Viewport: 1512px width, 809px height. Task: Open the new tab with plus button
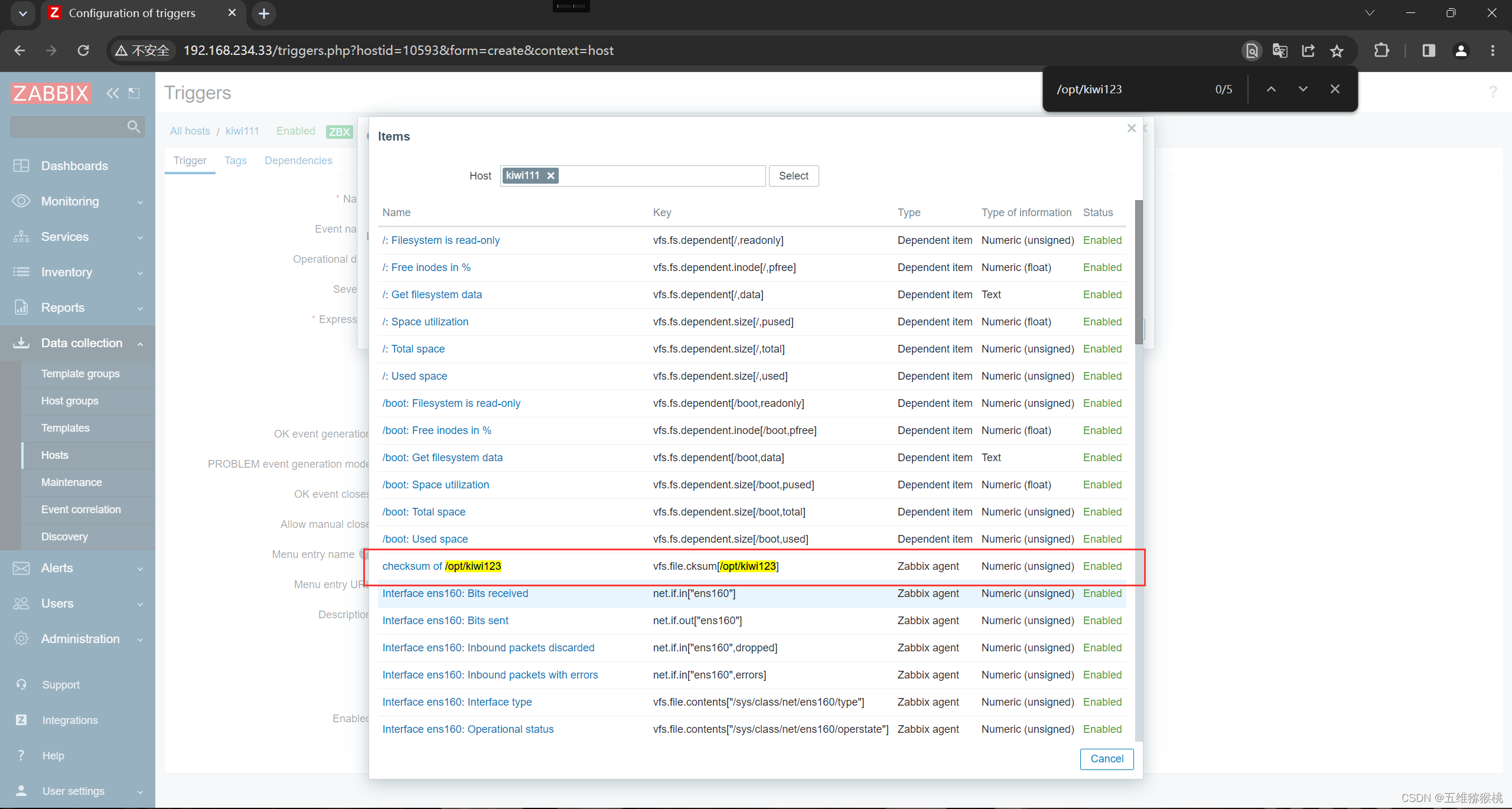tap(264, 13)
